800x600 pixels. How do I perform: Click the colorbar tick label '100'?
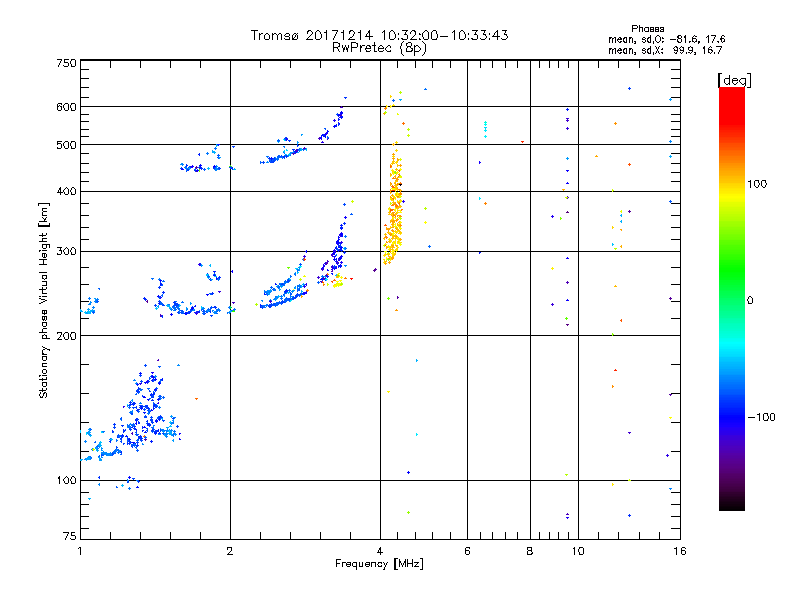coord(757,184)
